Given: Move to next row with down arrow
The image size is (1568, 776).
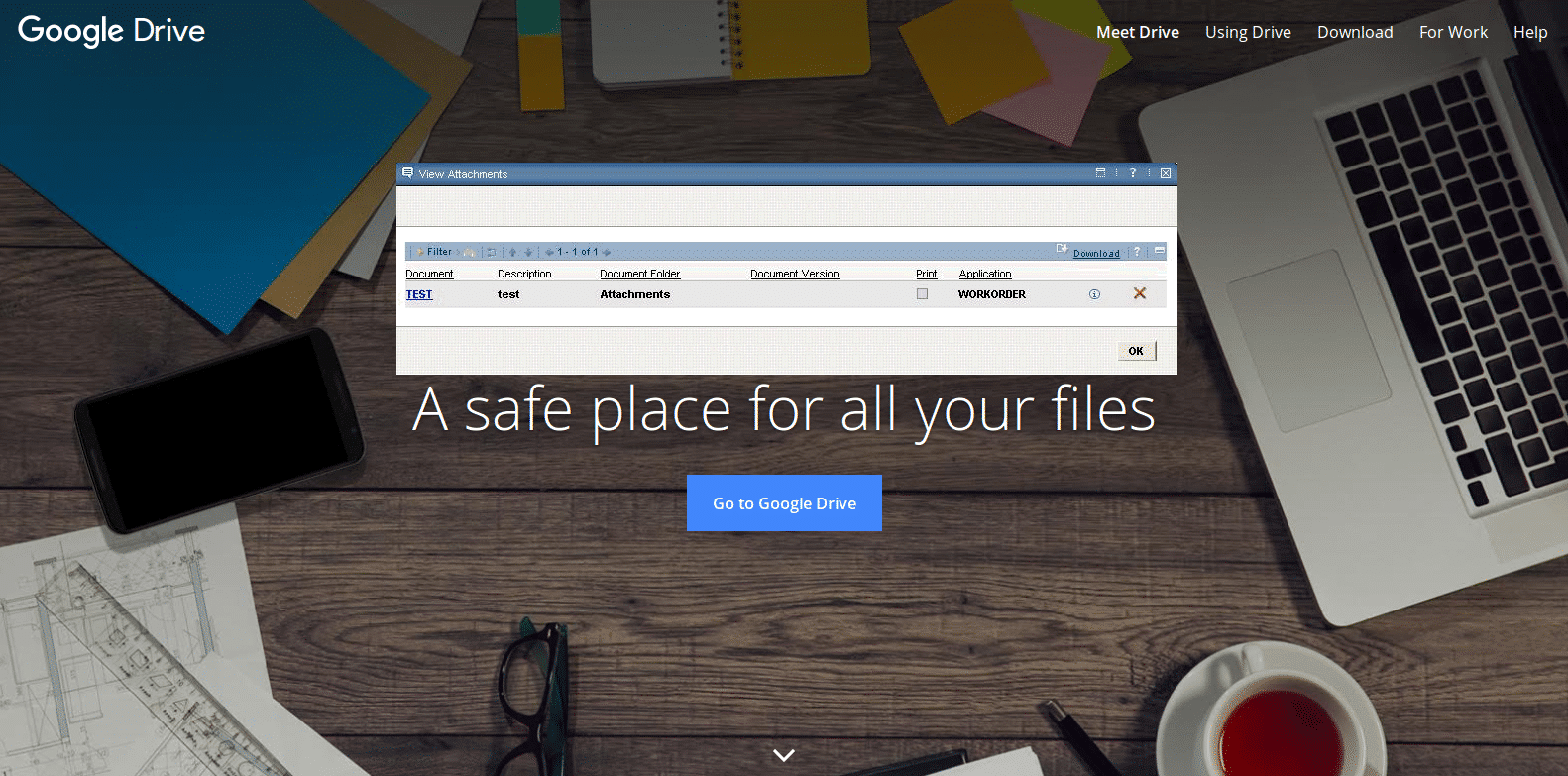Looking at the screenshot, I should [x=528, y=252].
